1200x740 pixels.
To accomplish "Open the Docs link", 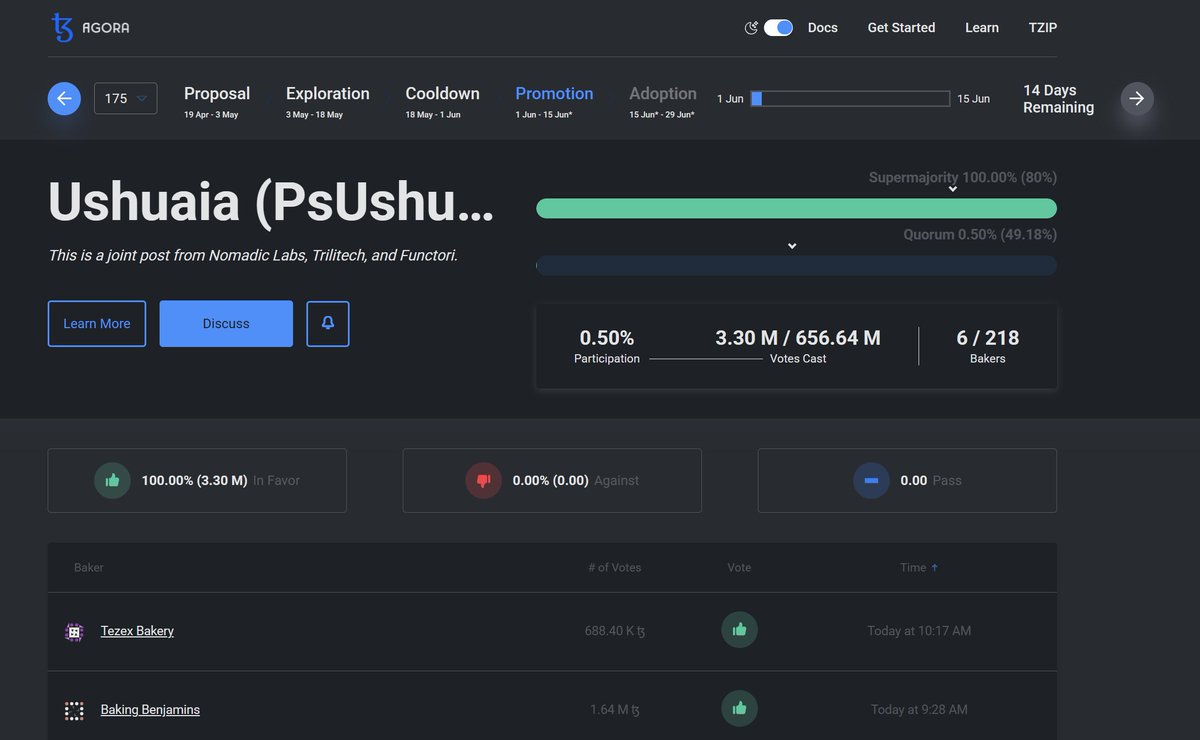I will [x=823, y=28].
